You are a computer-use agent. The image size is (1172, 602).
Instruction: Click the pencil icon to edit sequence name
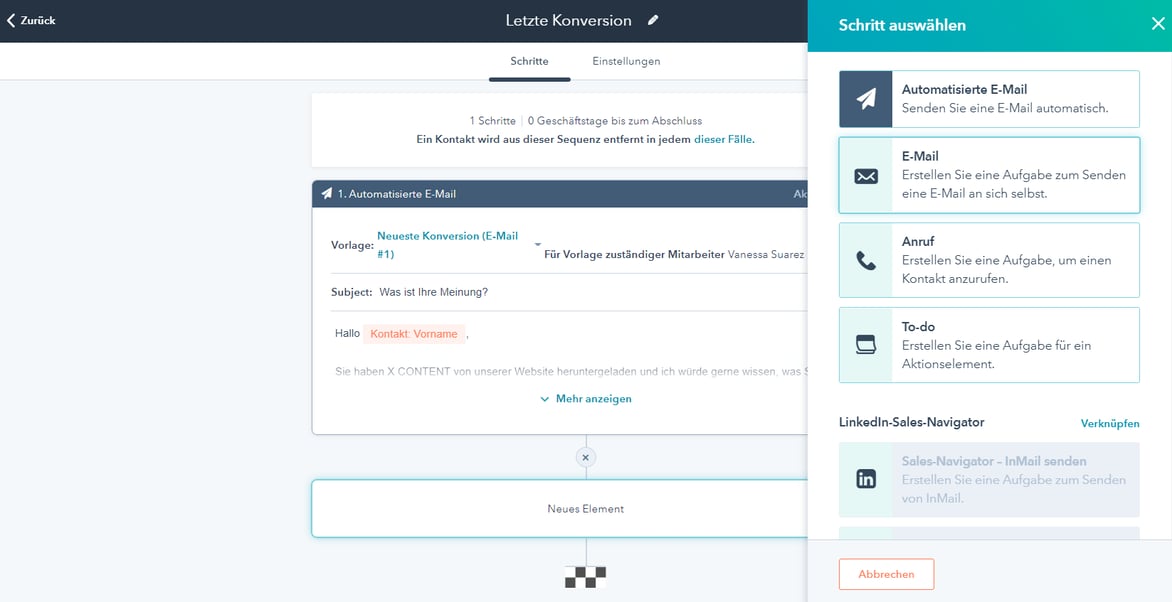[x=653, y=20]
